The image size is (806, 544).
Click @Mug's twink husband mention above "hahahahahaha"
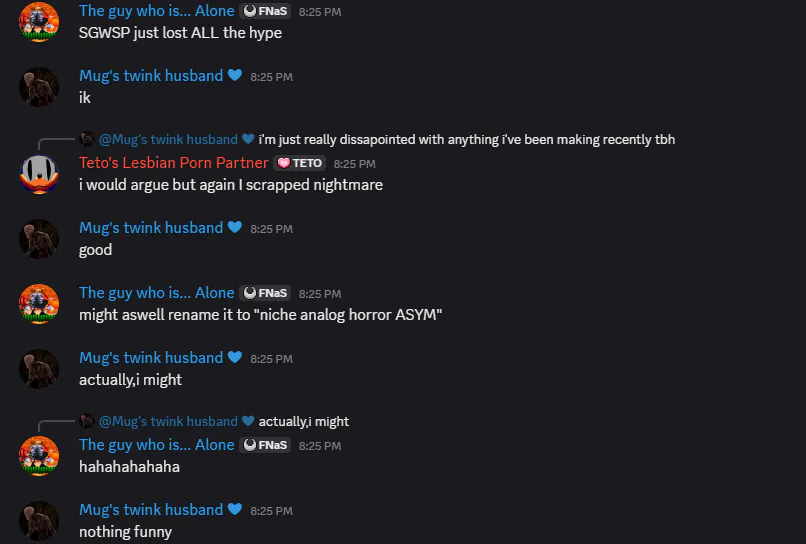(168, 422)
